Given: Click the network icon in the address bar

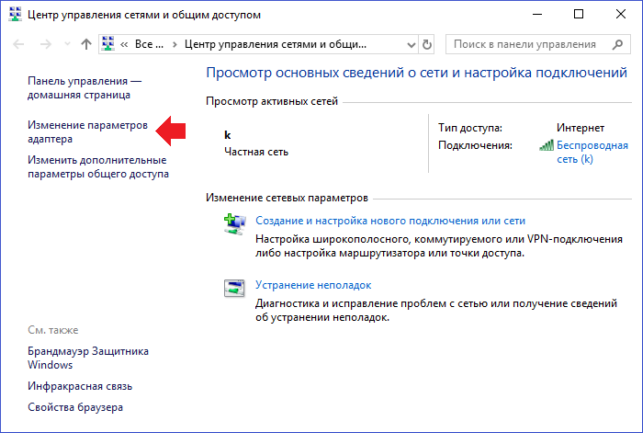Looking at the screenshot, I should pyautogui.click(x=108, y=44).
